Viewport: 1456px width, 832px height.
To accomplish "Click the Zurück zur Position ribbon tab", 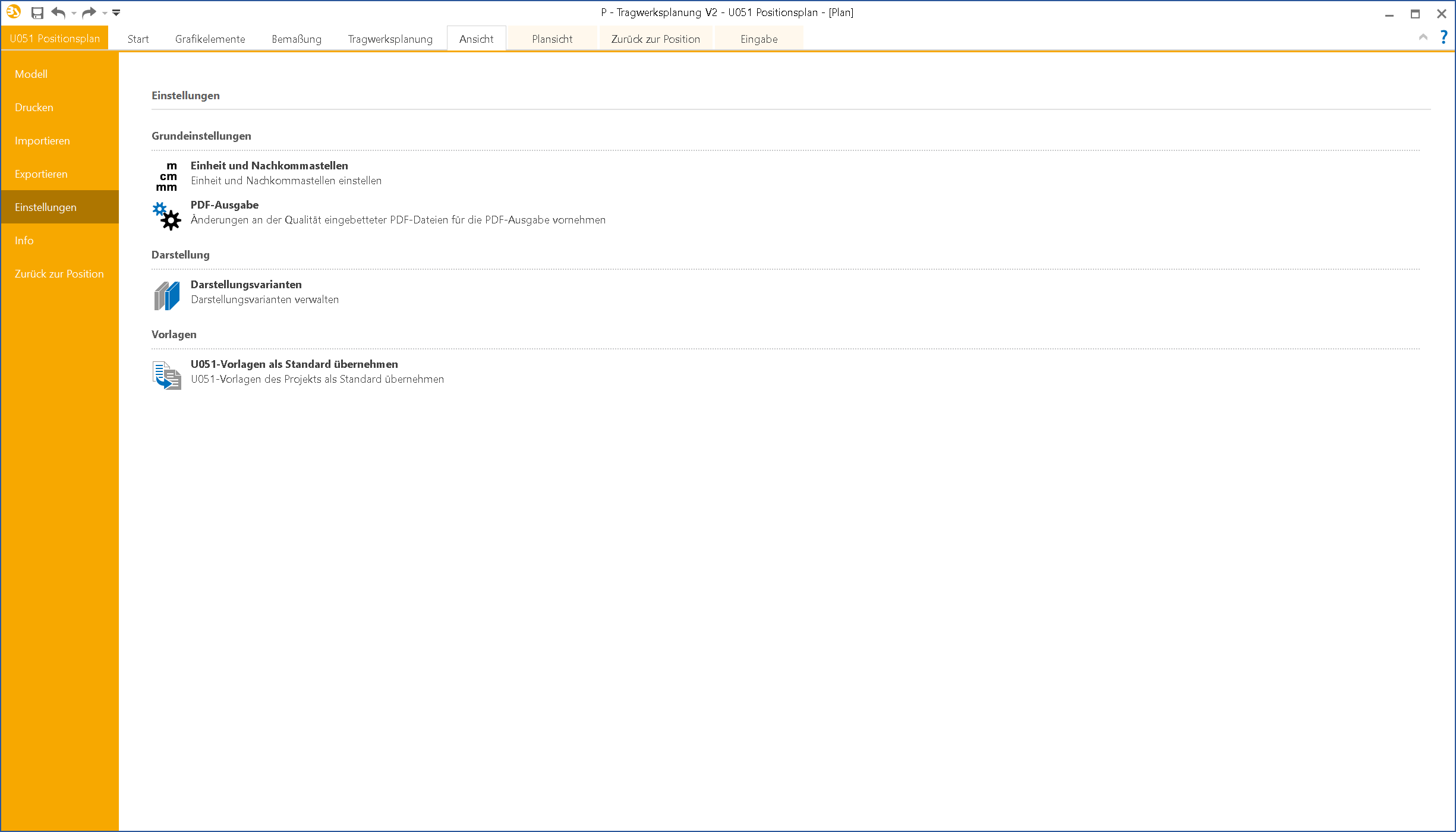I will click(x=655, y=39).
